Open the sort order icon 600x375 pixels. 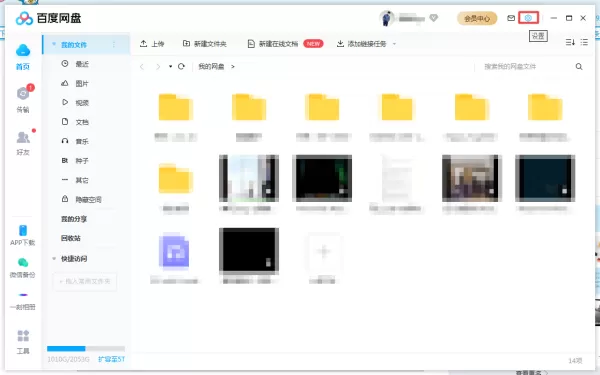tap(570, 42)
